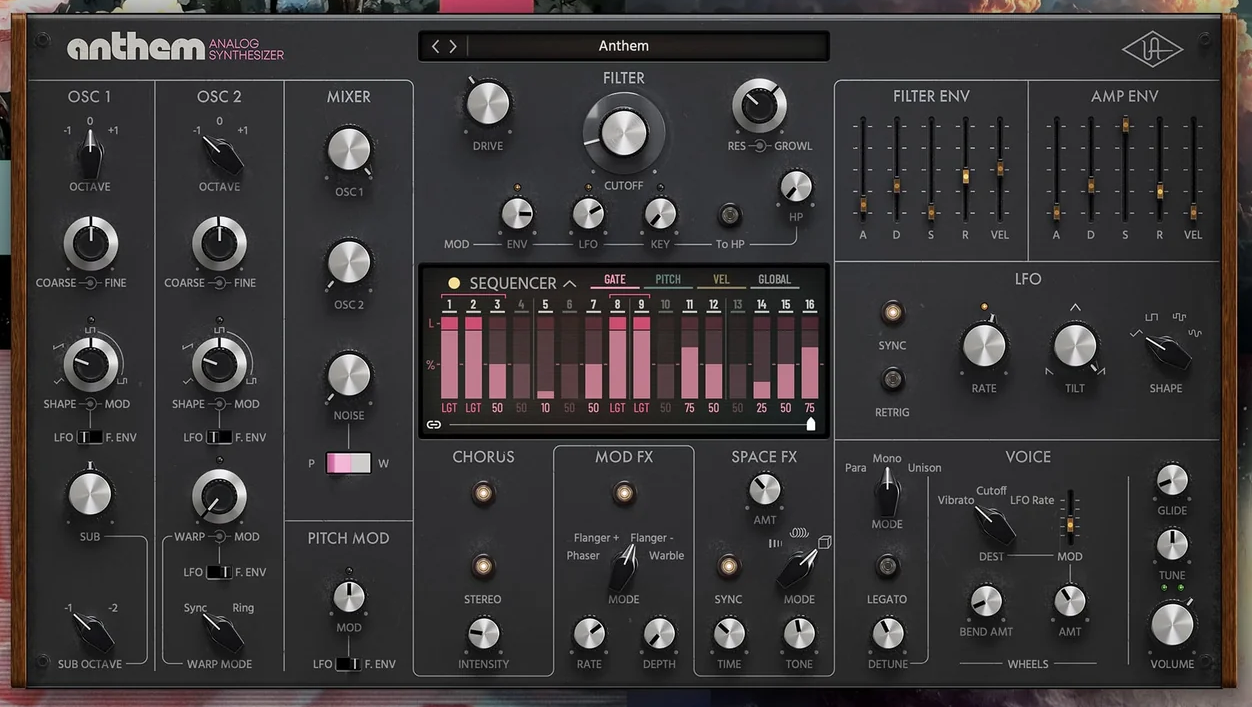Switch the noise P/W toggle
The image size is (1252, 707).
348,463
